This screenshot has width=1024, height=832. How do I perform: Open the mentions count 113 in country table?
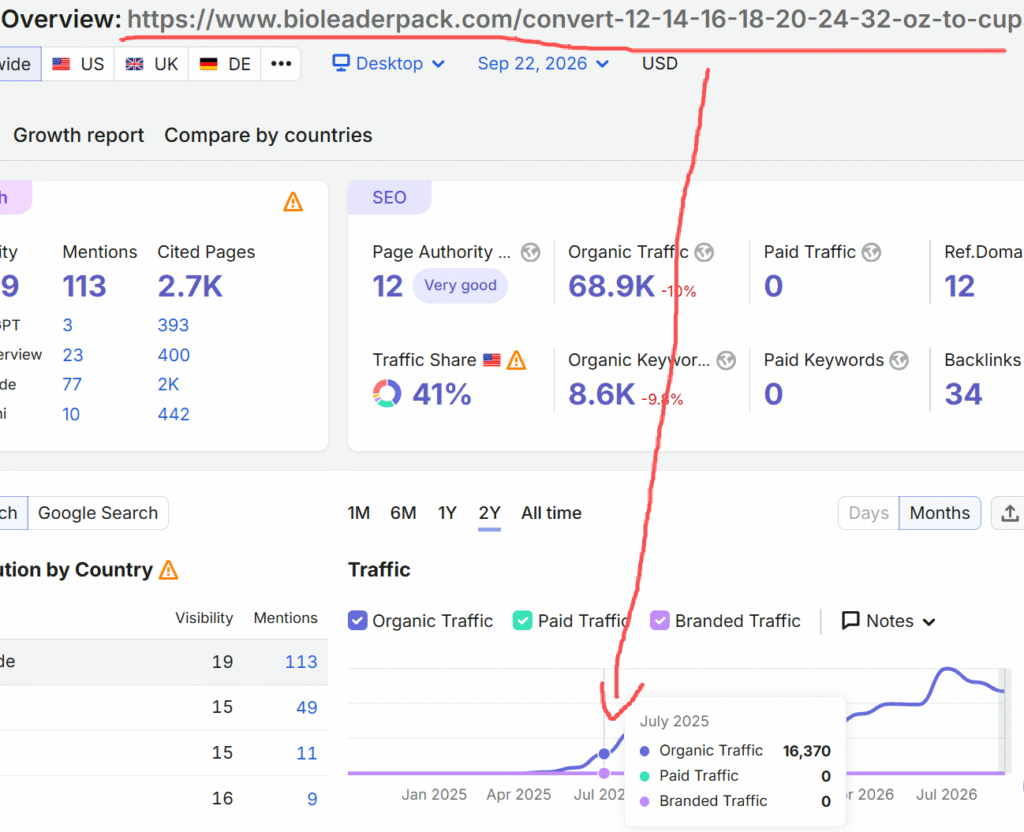point(301,662)
